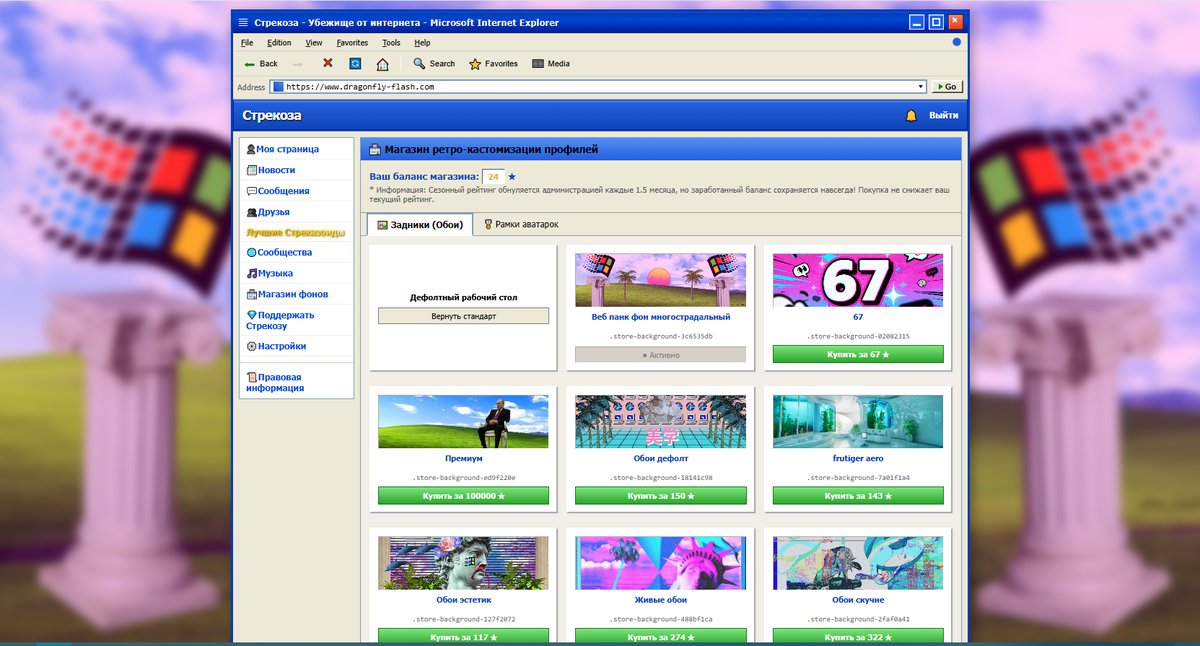Open the Media toolbar button

click(x=551, y=63)
